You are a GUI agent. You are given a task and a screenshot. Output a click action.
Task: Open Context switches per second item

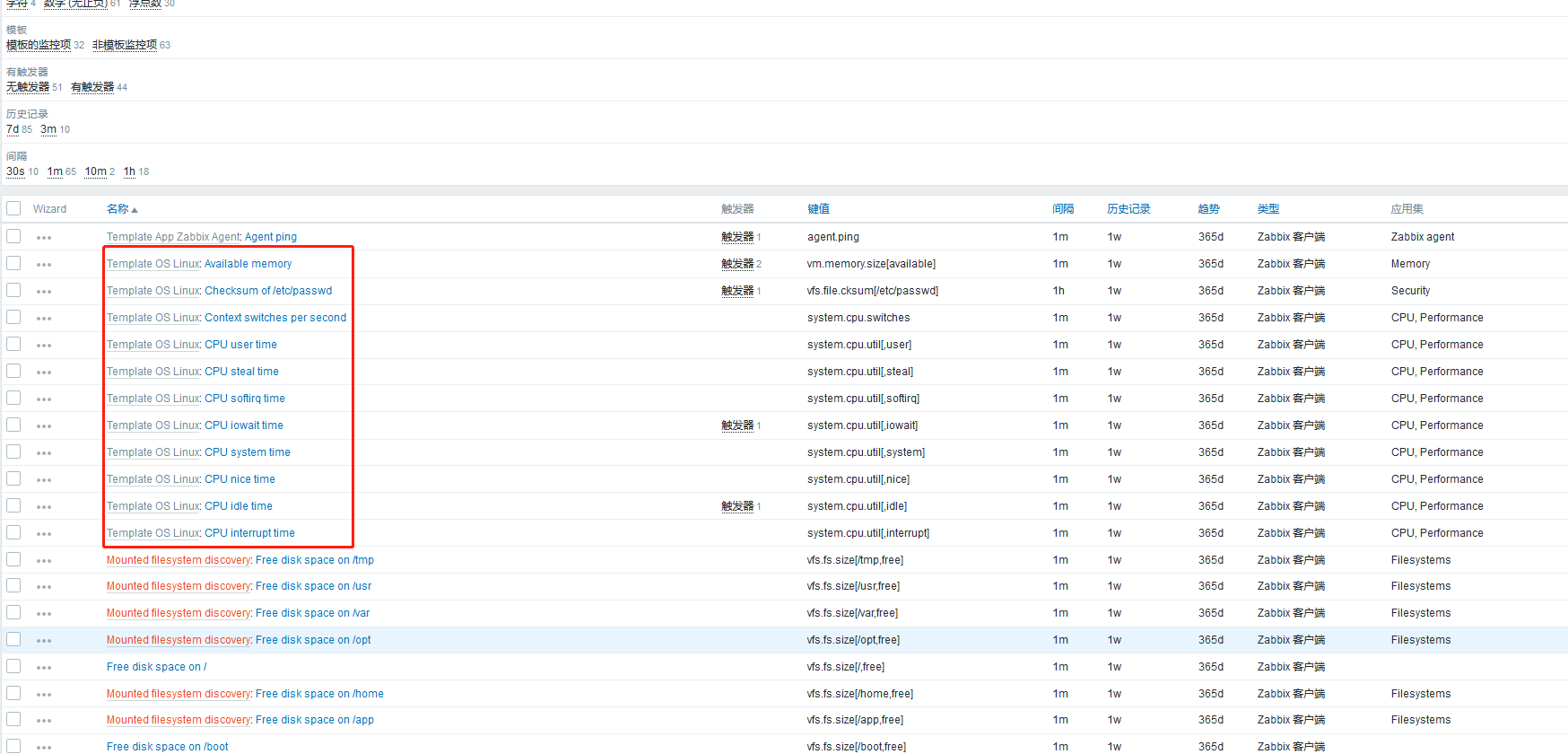275,318
